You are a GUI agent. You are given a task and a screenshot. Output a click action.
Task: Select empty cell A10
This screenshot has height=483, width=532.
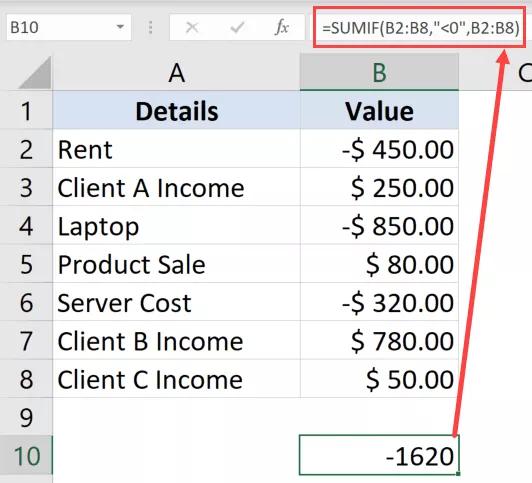[x=176, y=456]
